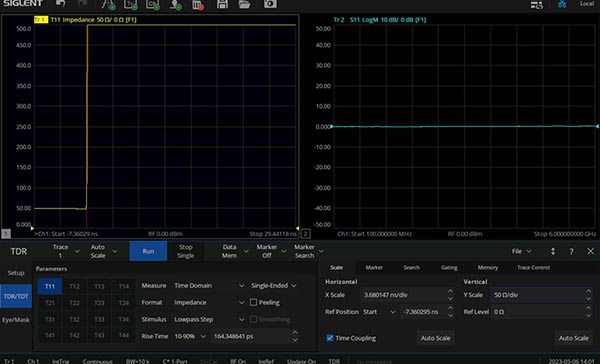Click the open folder icon

(244, 4)
